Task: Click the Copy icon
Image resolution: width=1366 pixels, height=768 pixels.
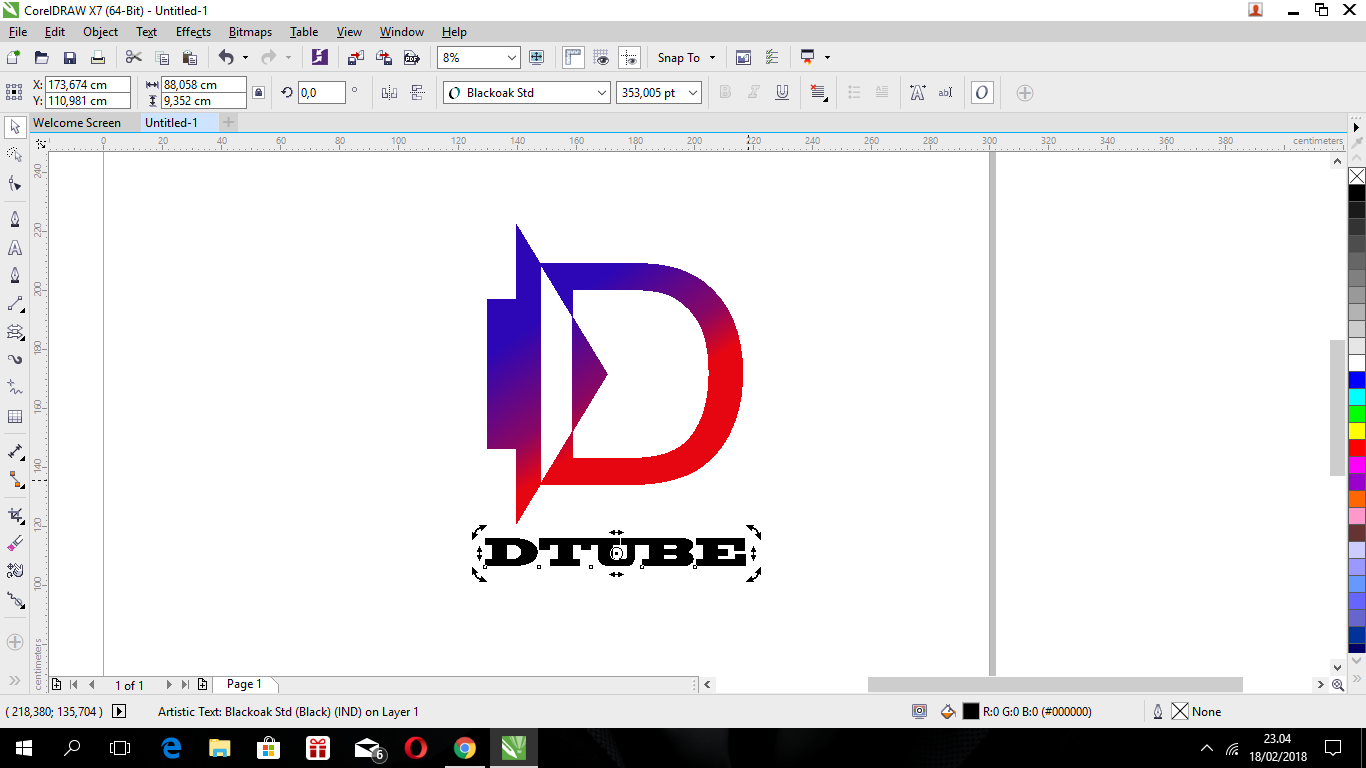Action: (162, 58)
